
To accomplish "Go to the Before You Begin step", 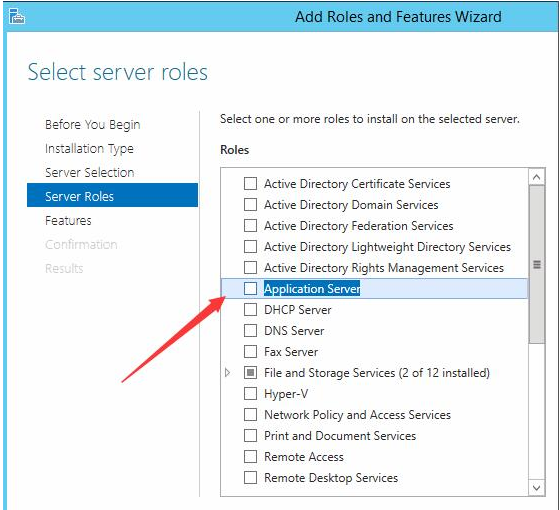I will (92, 125).
